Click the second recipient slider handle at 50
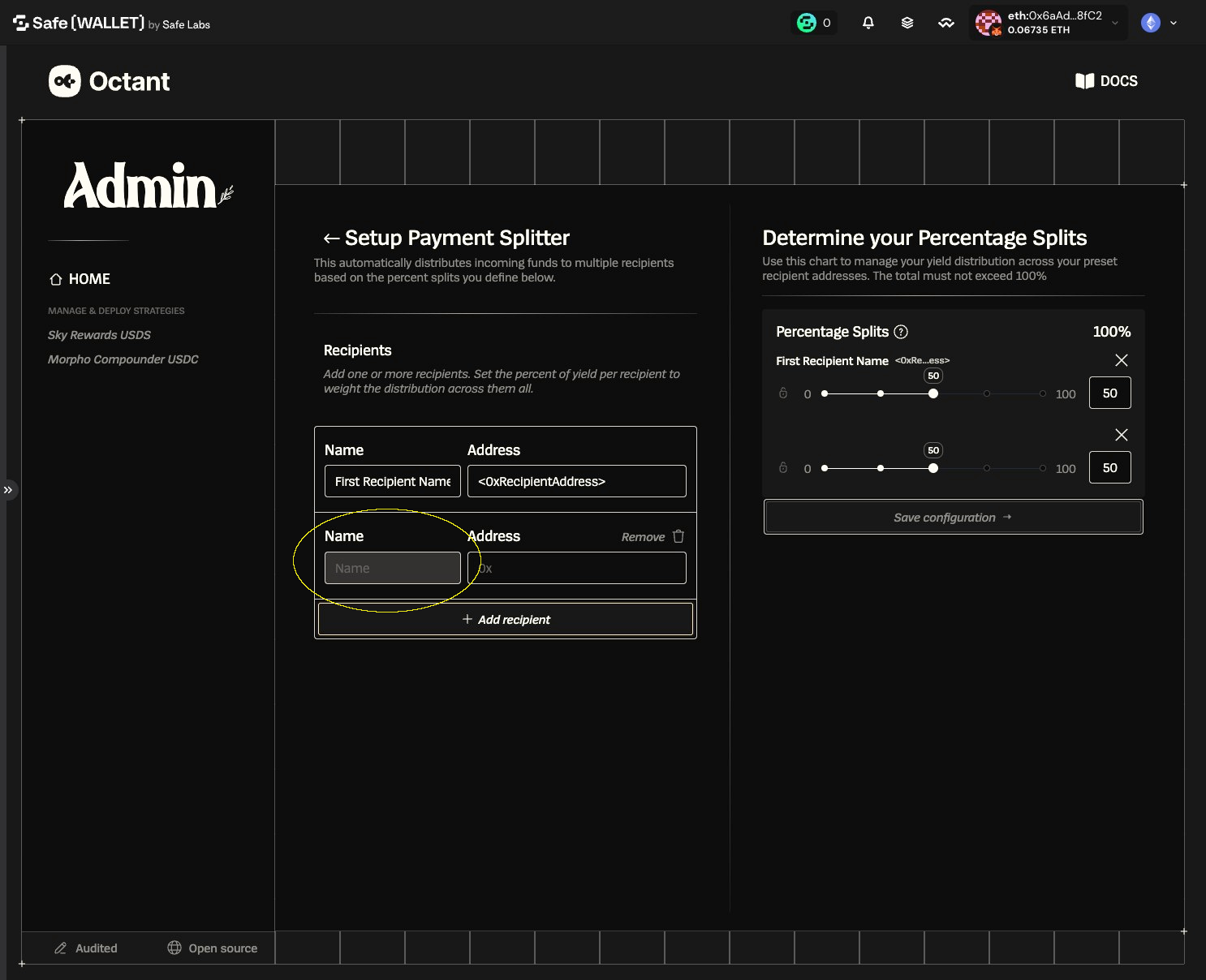The width and height of the screenshot is (1206, 980). coord(933,468)
